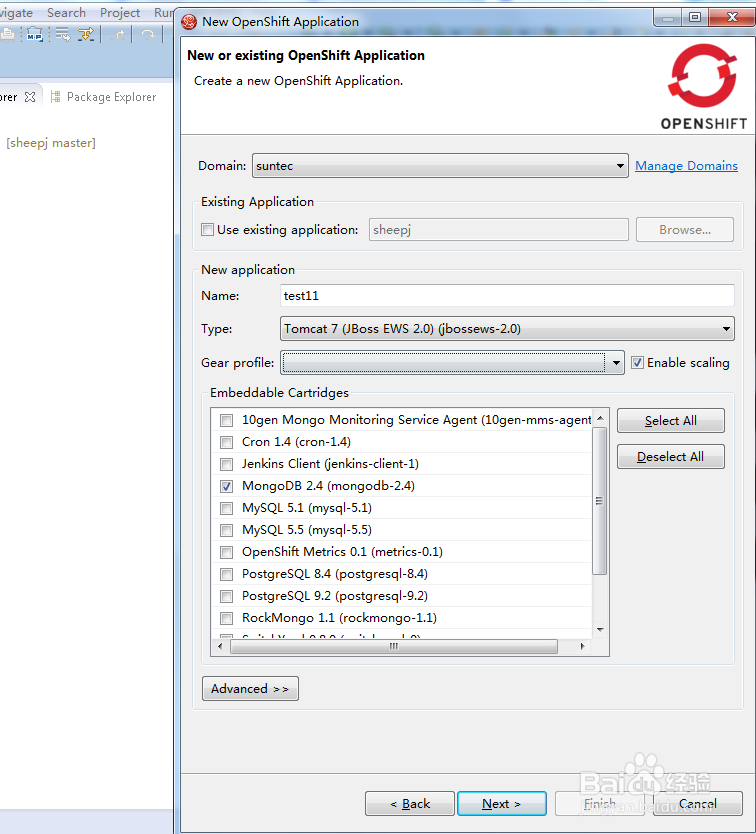Click the print icon in Eclipse toolbar
This screenshot has height=834, width=756.
tap(7, 35)
